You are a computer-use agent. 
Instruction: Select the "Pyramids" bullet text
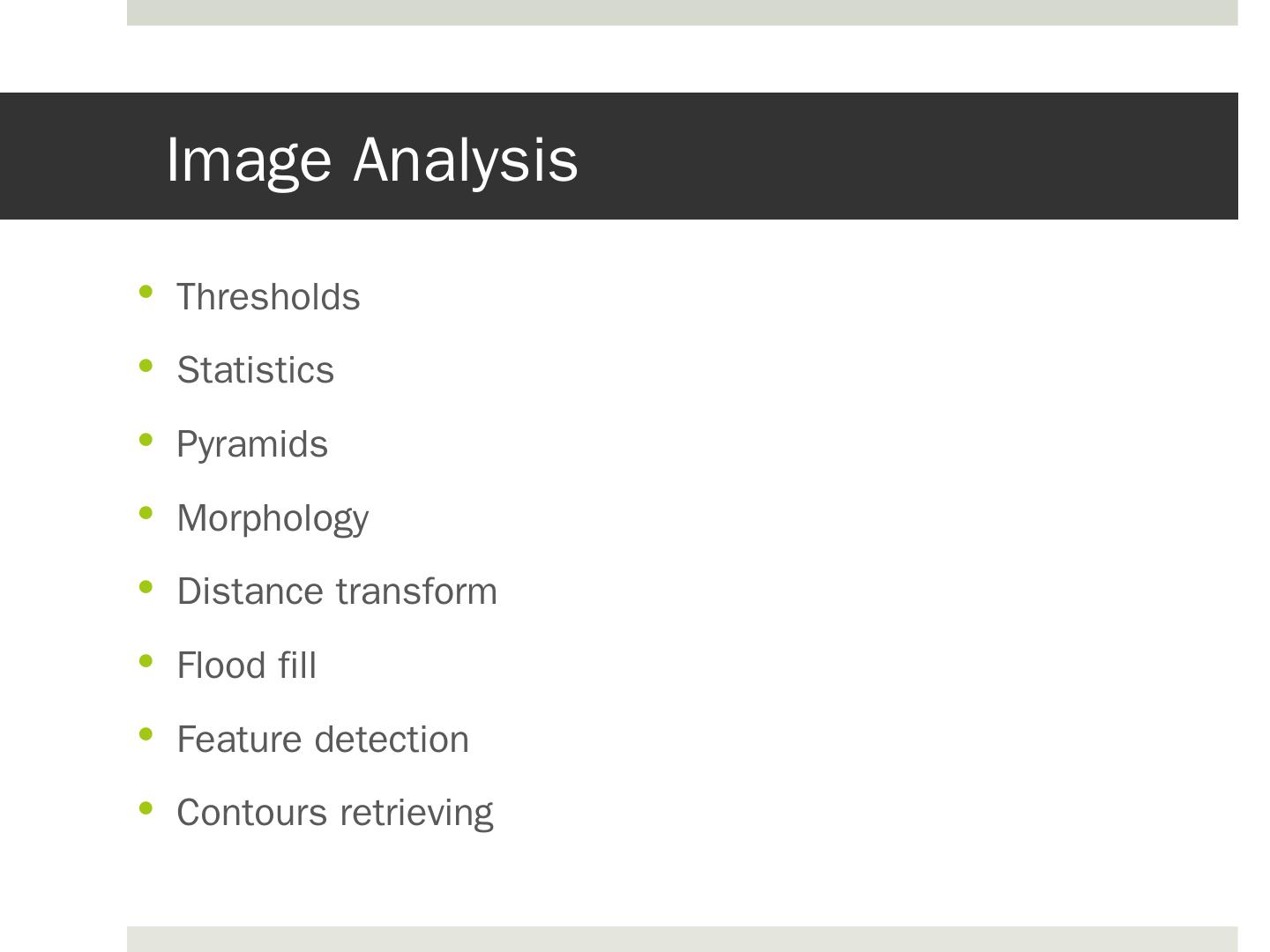[x=252, y=444]
